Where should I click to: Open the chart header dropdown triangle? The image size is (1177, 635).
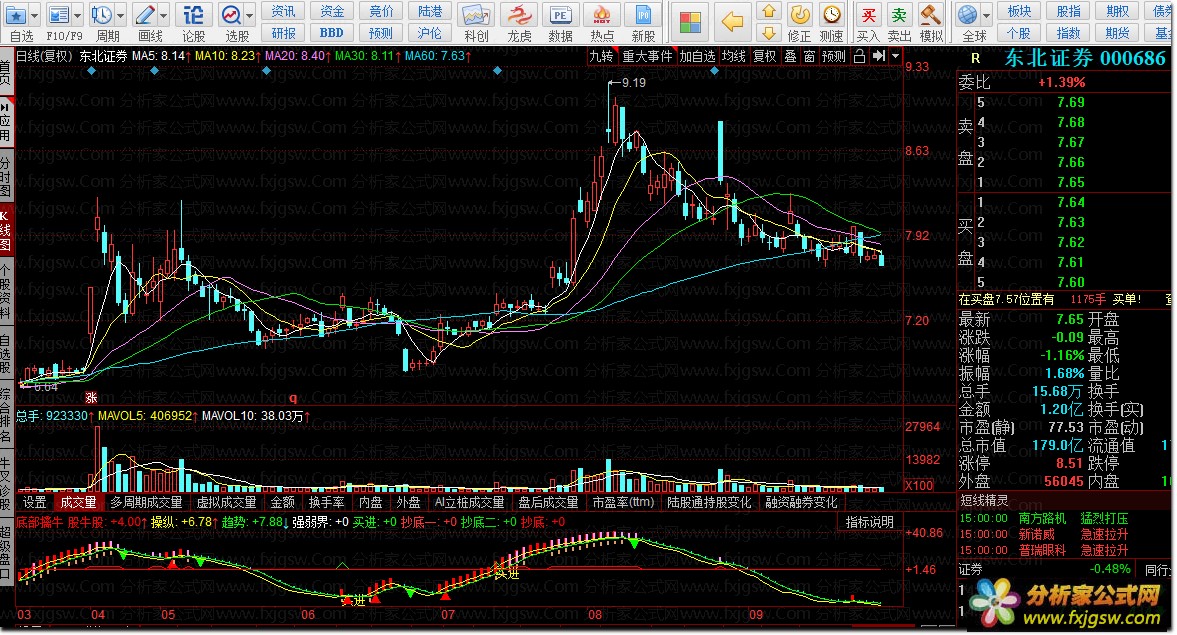[x=896, y=56]
